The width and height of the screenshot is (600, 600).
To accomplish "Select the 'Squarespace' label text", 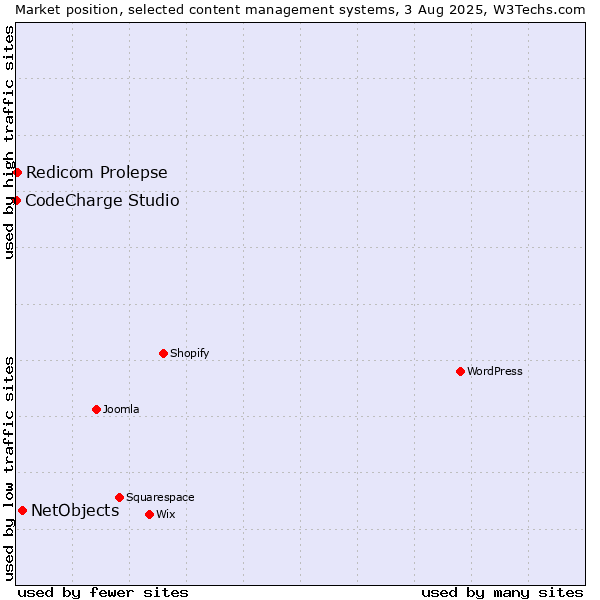I will (160, 497).
